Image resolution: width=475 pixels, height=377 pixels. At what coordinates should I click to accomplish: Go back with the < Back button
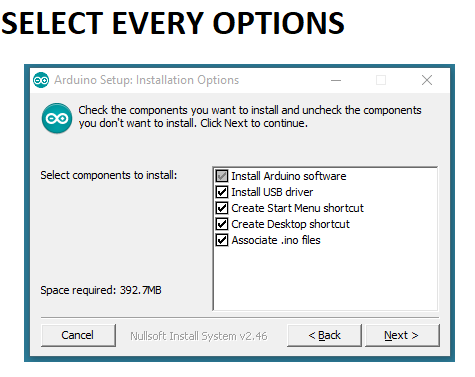coord(324,335)
